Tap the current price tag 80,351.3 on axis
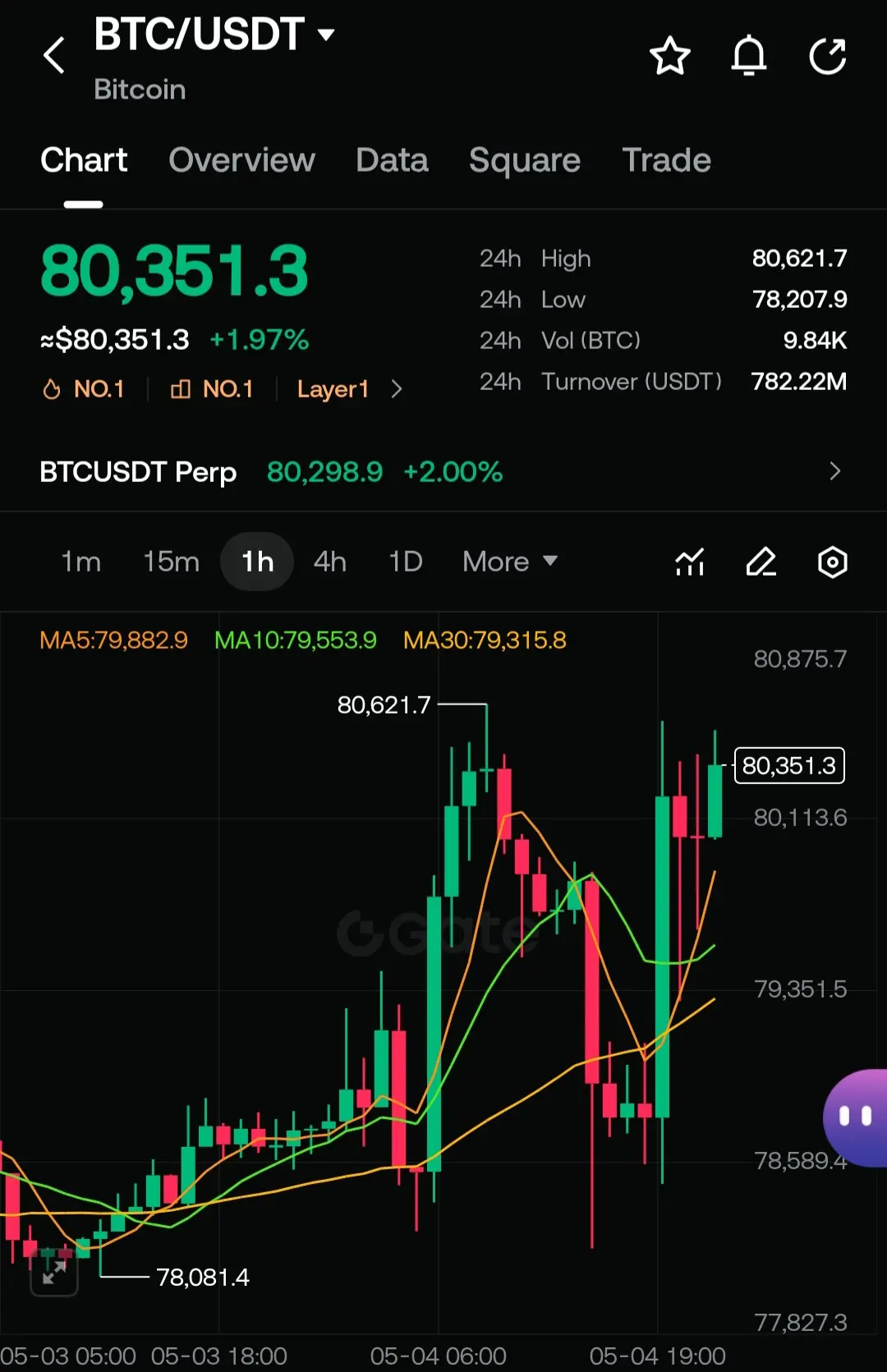Viewport: 887px width, 1372px height. [x=789, y=765]
